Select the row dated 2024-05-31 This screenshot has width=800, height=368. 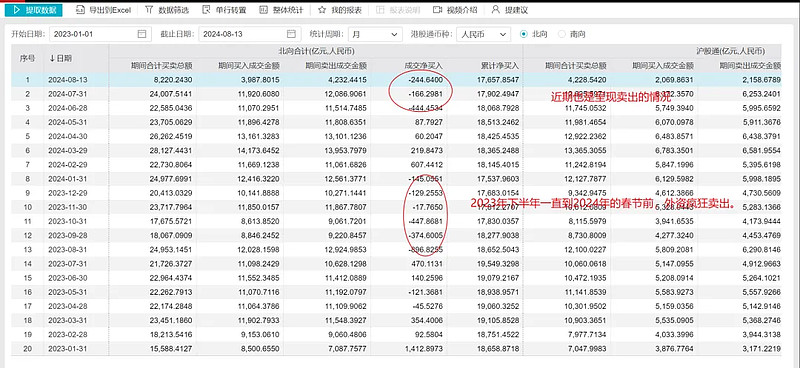[x=396, y=122]
